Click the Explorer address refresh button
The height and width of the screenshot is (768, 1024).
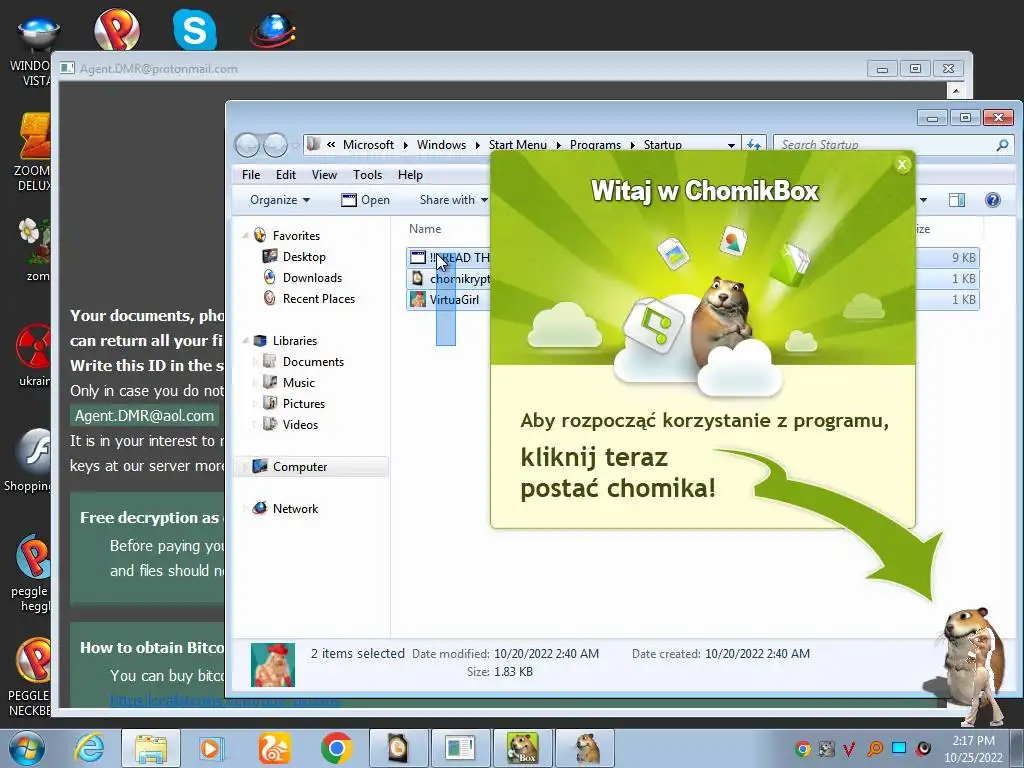[754, 144]
